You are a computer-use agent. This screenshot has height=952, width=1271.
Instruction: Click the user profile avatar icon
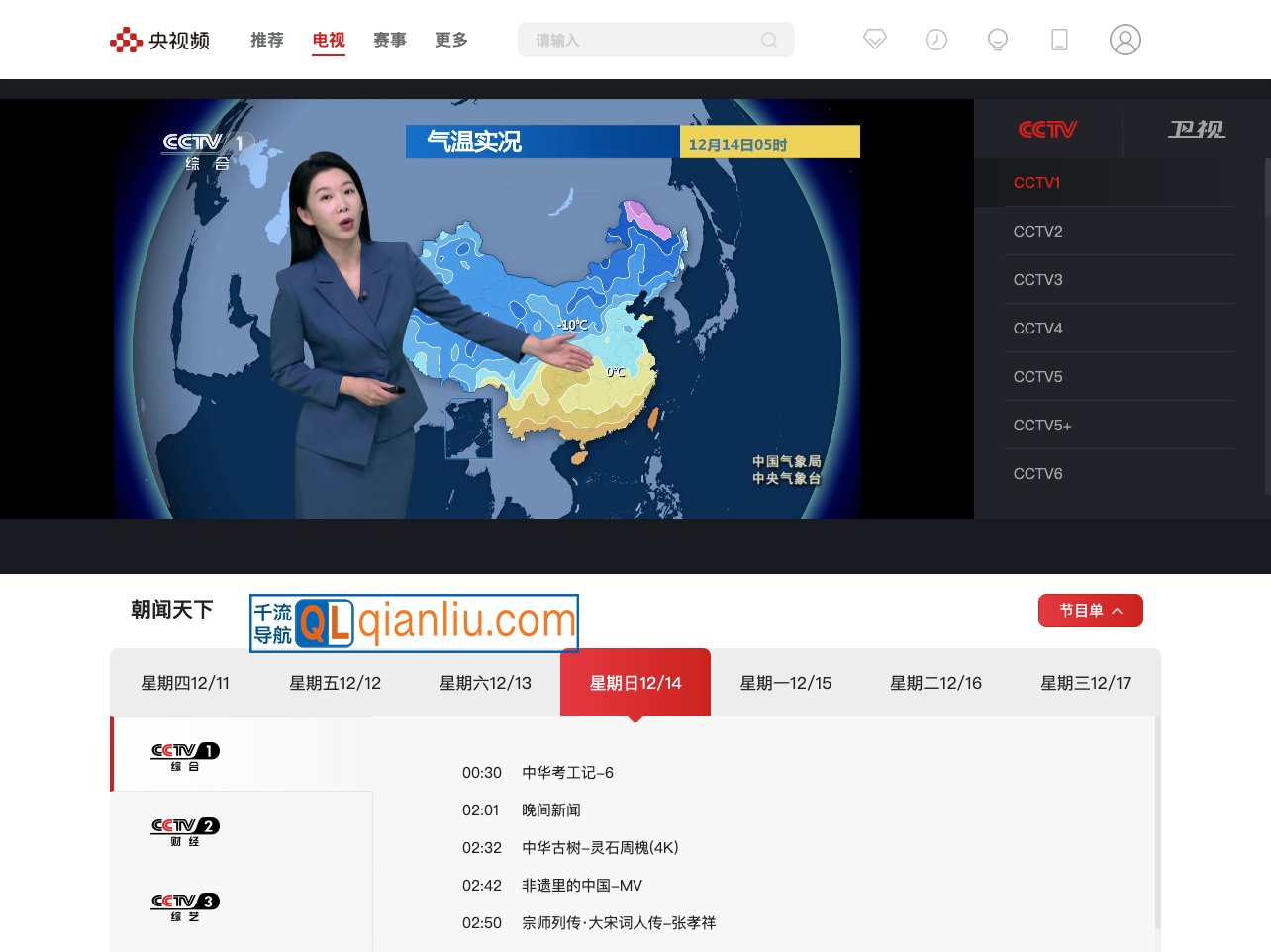(x=1125, y=40)
